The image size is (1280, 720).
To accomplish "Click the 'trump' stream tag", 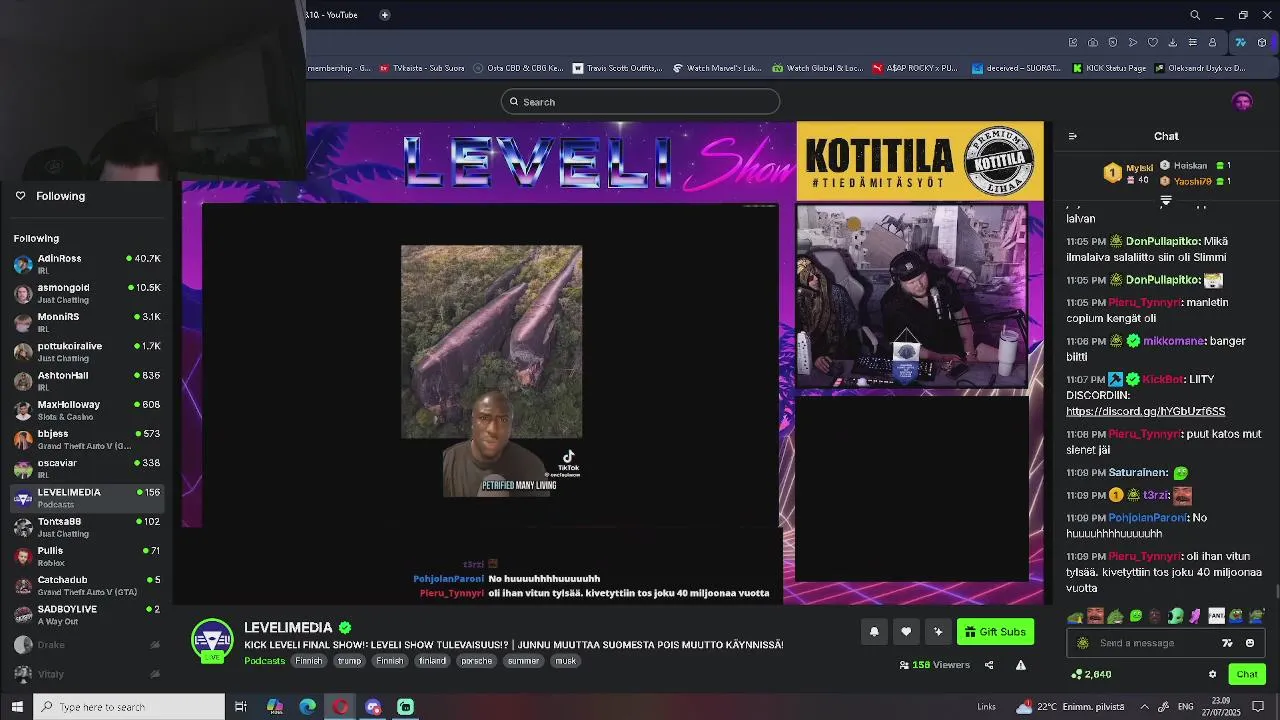I will (x=349, y=661).
